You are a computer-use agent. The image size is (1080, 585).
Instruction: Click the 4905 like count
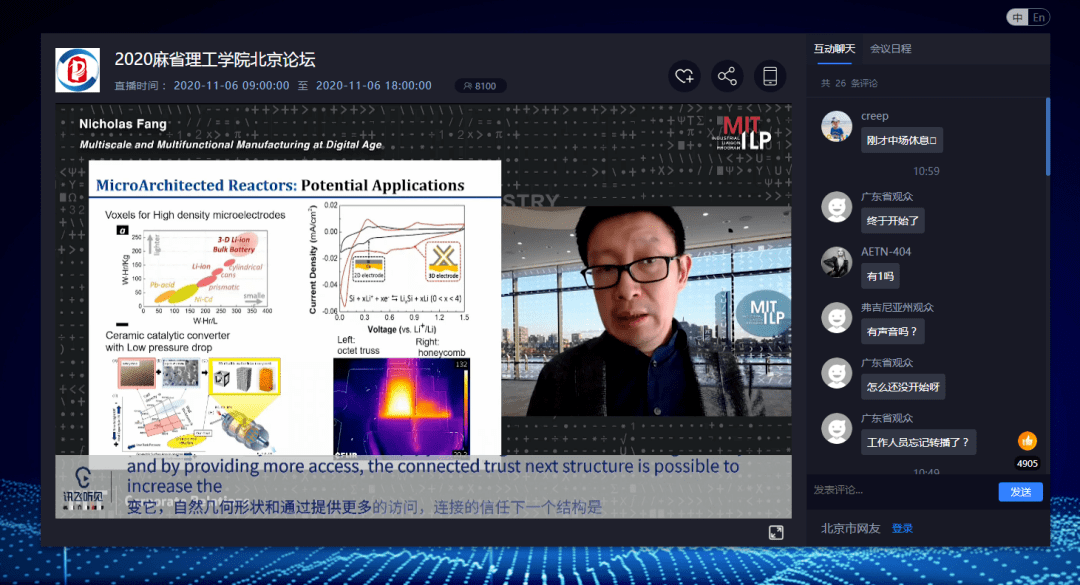pyautogui.click(x=1027, y=464)
